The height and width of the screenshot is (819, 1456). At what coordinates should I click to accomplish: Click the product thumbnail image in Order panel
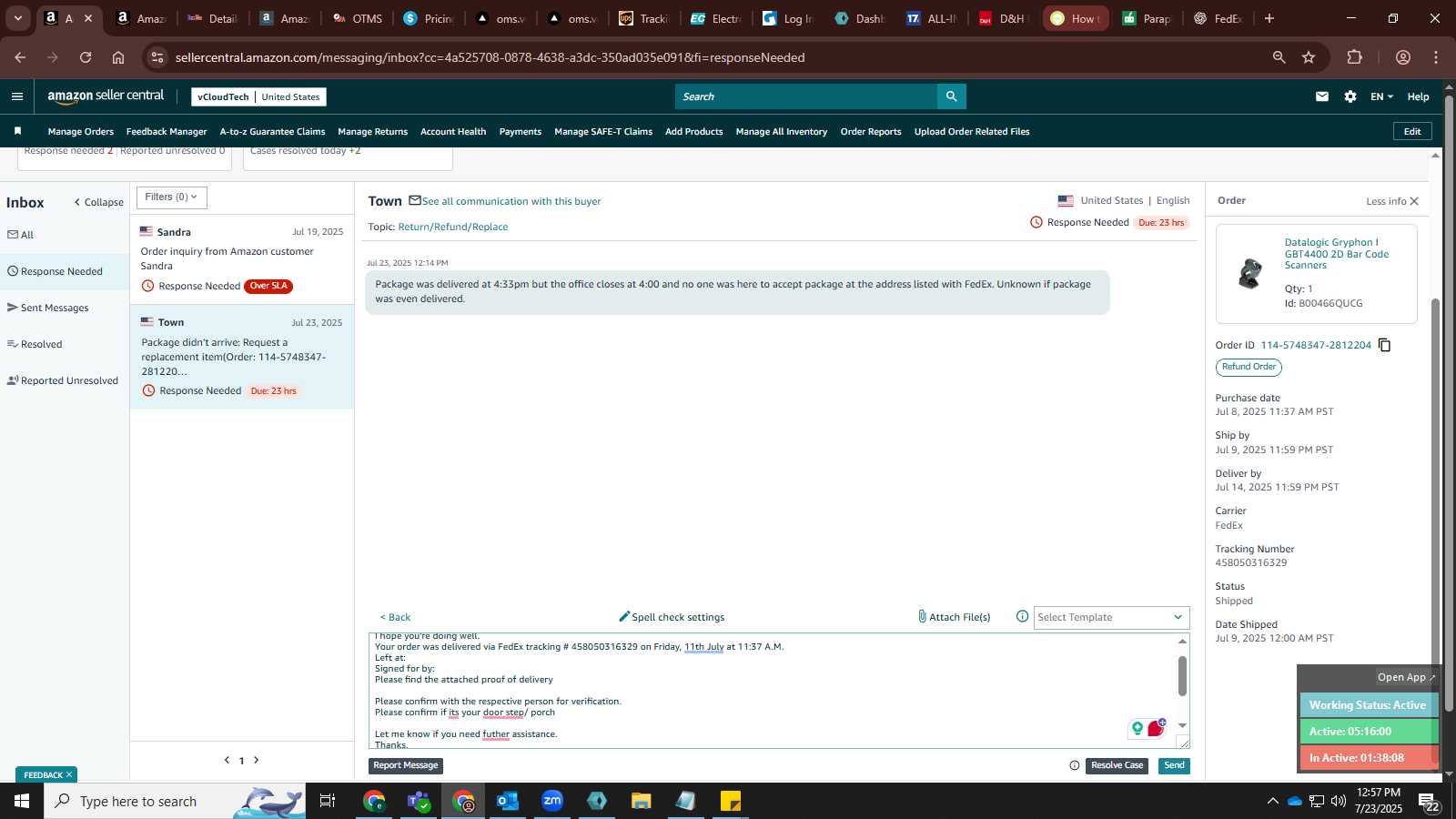point(1250,273)
